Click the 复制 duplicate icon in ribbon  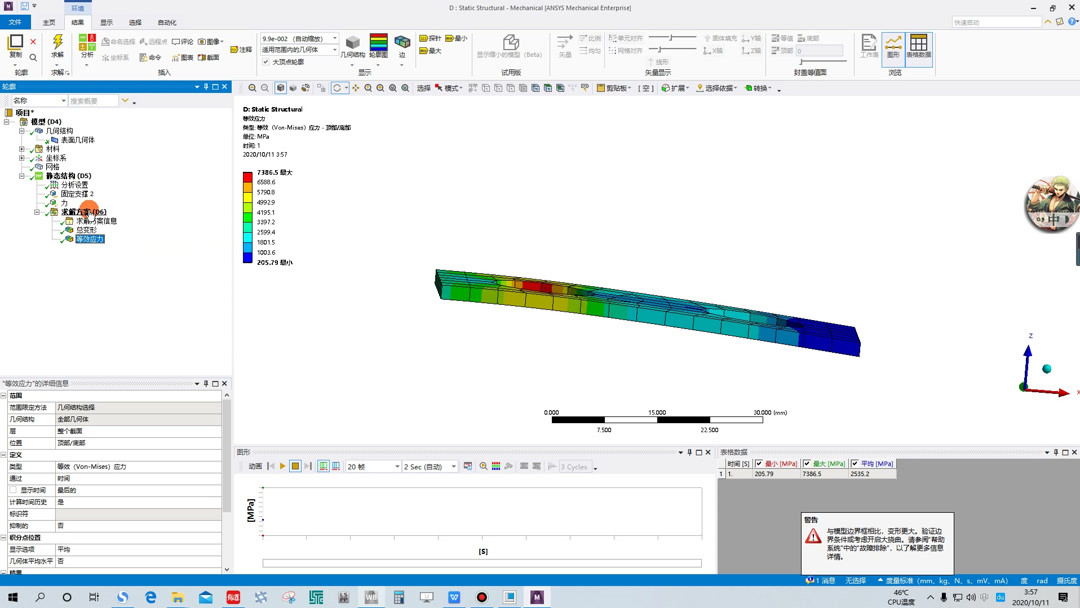(x=17, y=42)
